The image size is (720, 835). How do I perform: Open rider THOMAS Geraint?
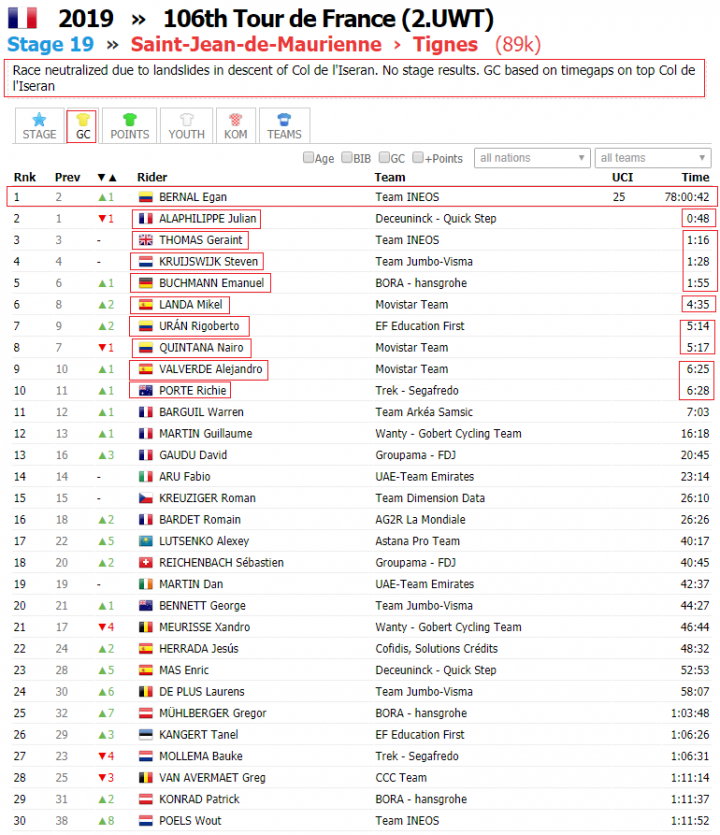point(201,240)
